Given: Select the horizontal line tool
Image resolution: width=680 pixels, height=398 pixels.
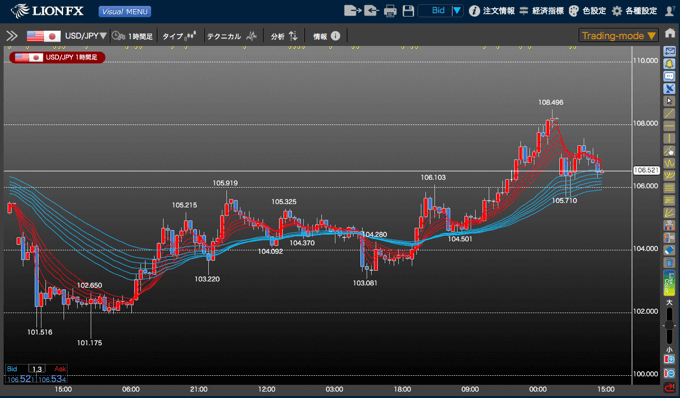Looking at the screenshot, I should (669, 126).
